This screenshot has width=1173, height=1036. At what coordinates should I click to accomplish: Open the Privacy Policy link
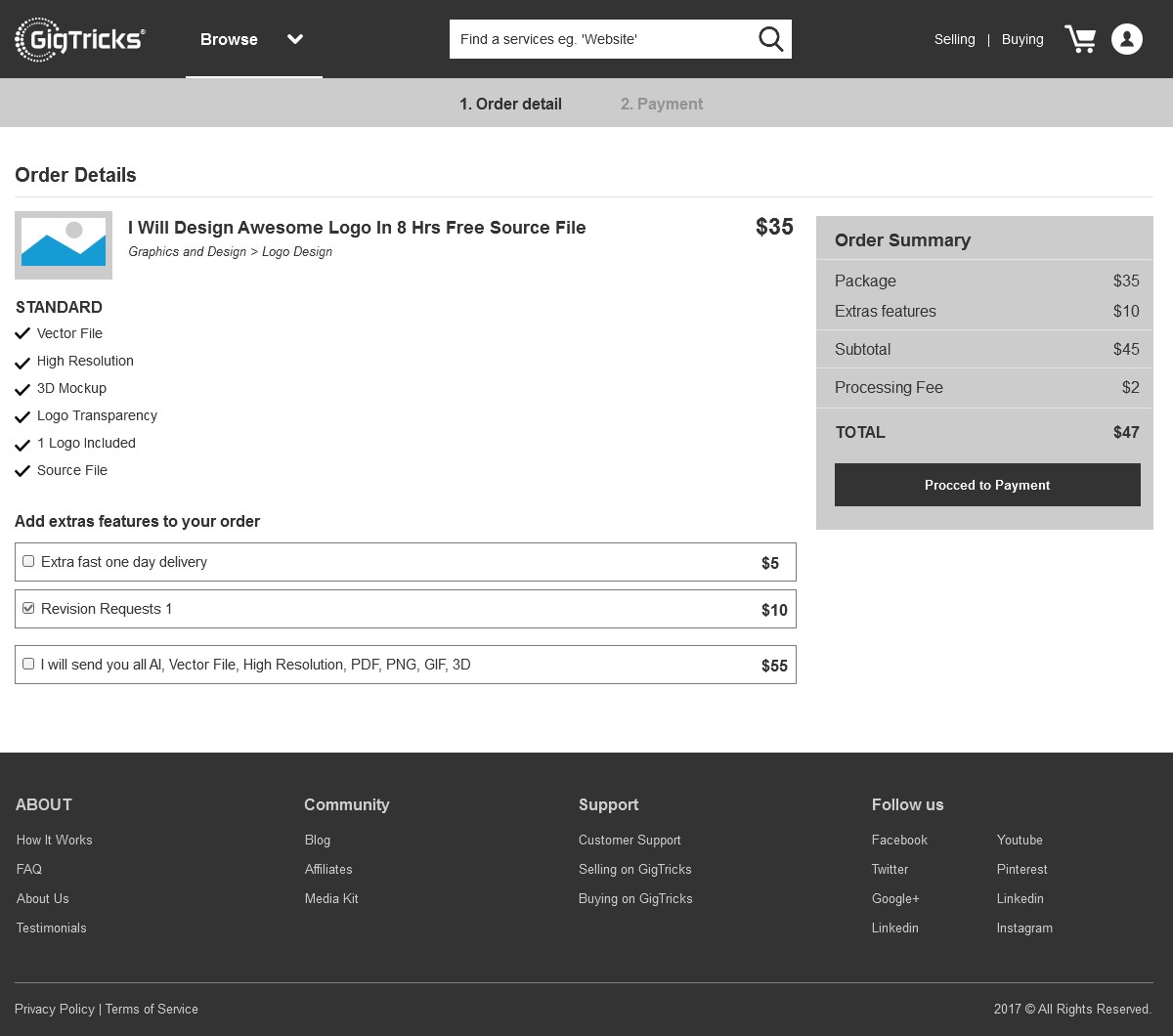tap(55, 1009)
